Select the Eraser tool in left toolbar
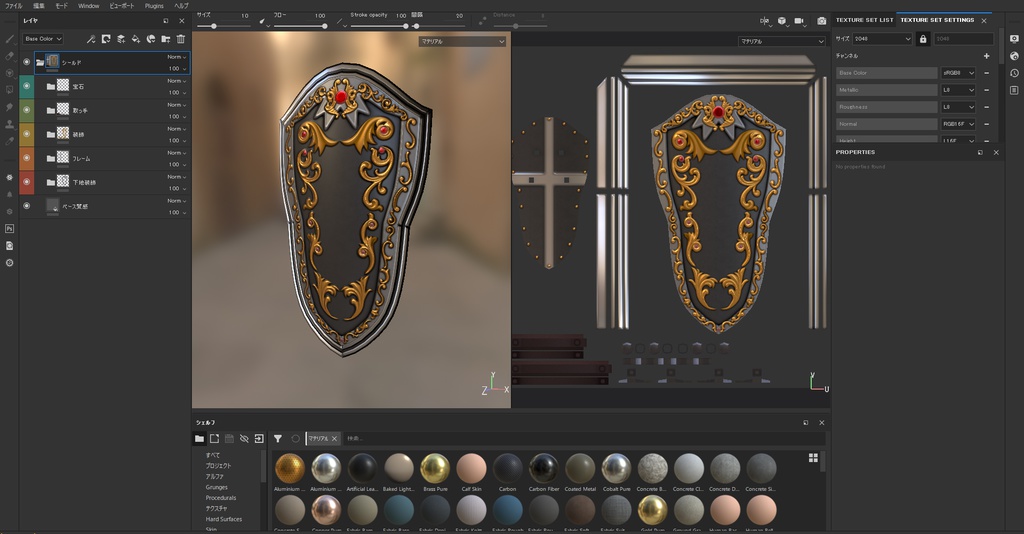Image resolution: width=1024 pixels, height=534 pixels. (9, 56)
